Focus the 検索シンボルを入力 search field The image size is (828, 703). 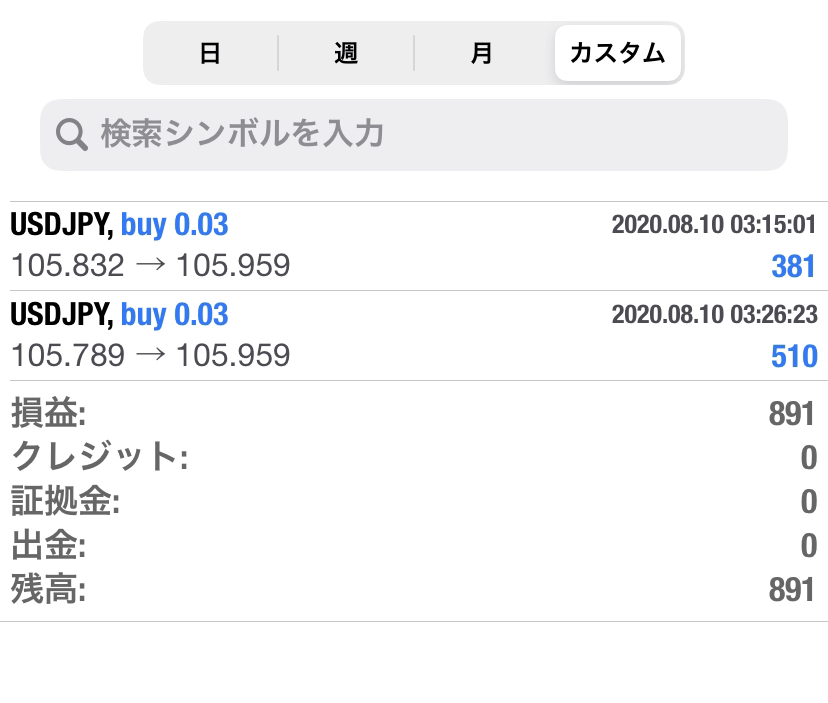point(414,135)
